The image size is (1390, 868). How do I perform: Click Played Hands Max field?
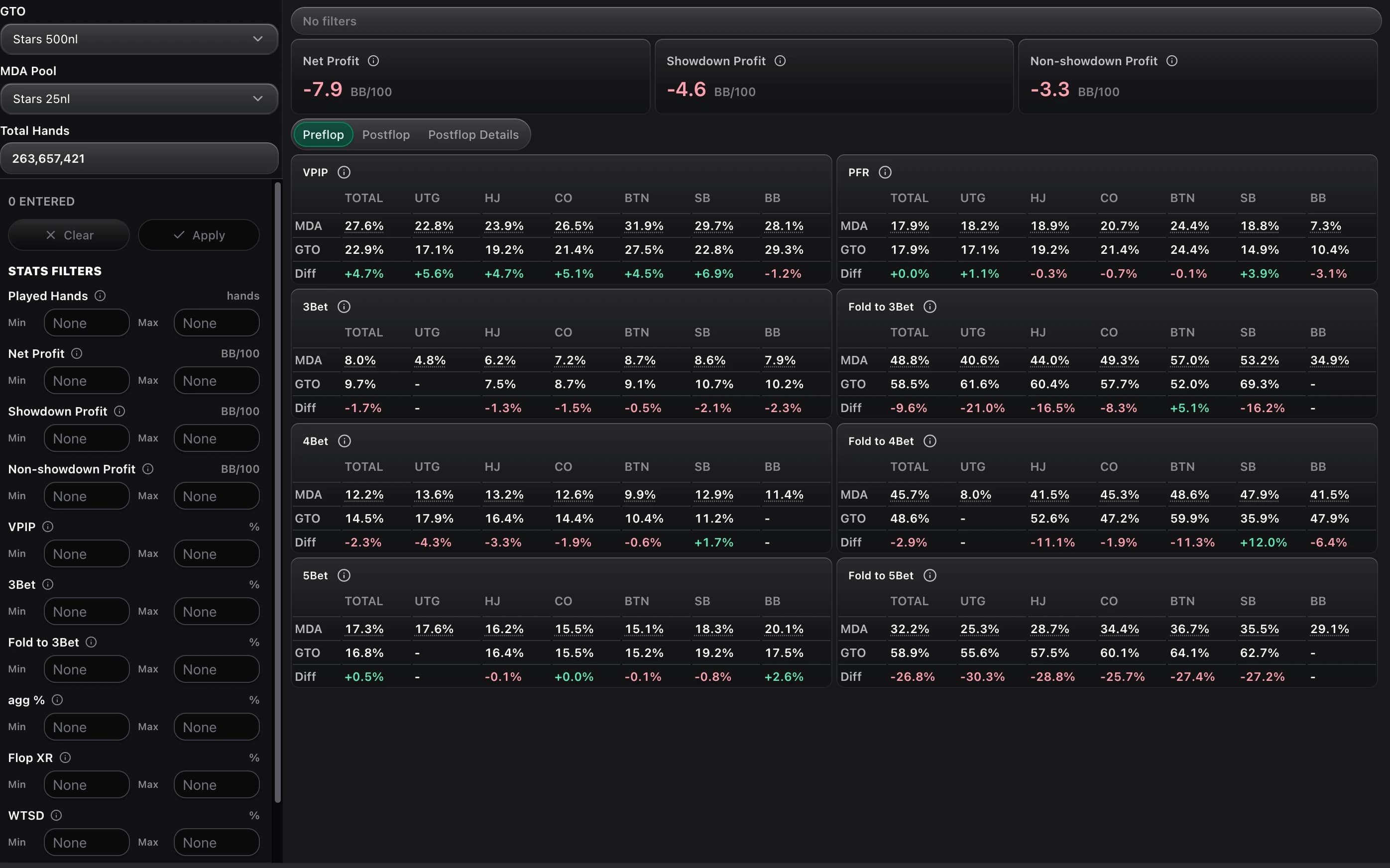(x=217, y=323)
